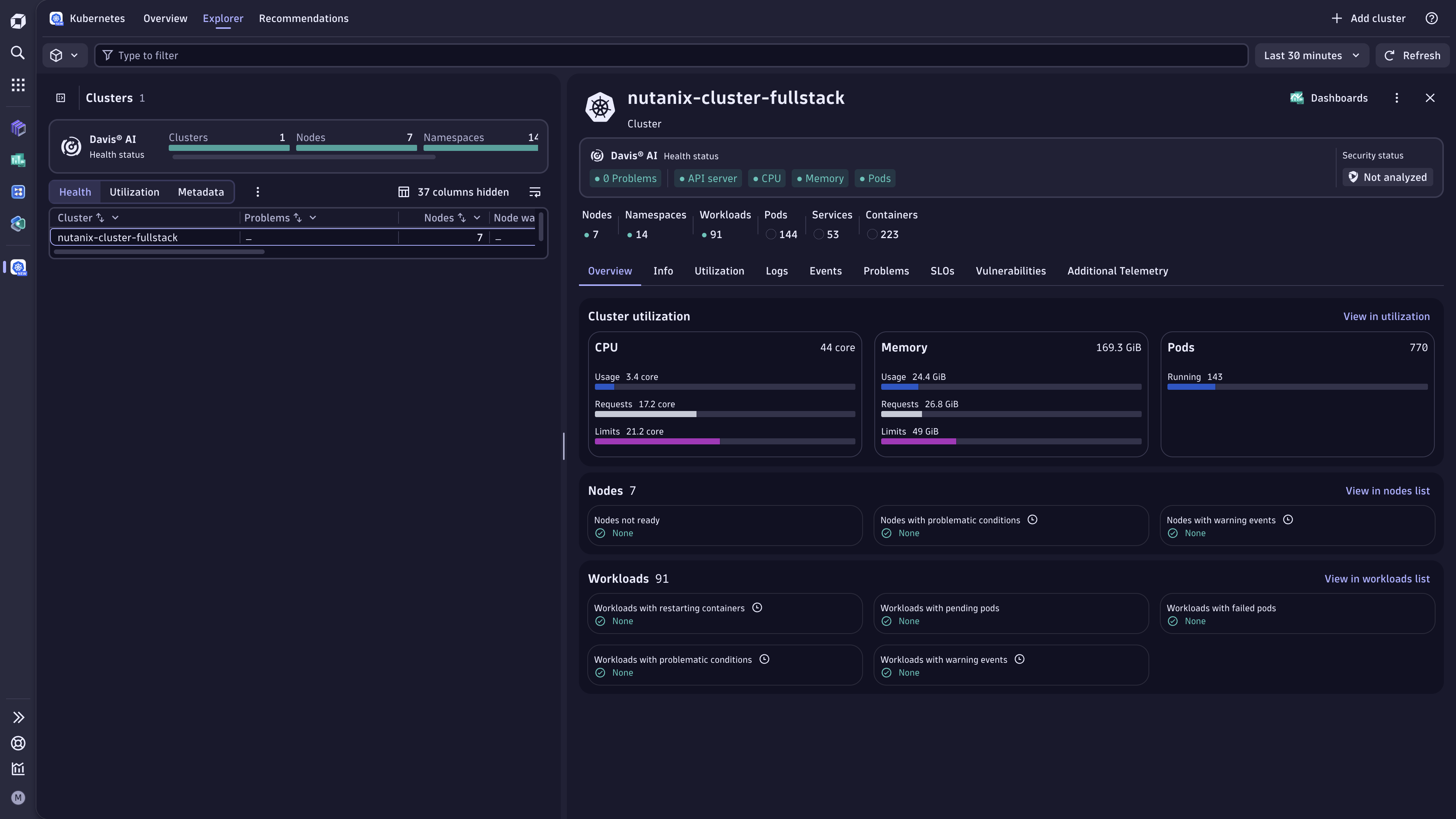This screenshot has height=819, width=1456.
Task: Click the Add cluster button
Action: (x=1368, y=19)
